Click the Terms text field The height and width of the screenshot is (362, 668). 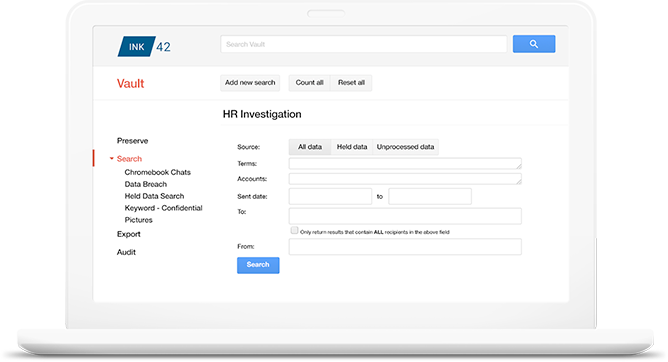pos(405,164)
